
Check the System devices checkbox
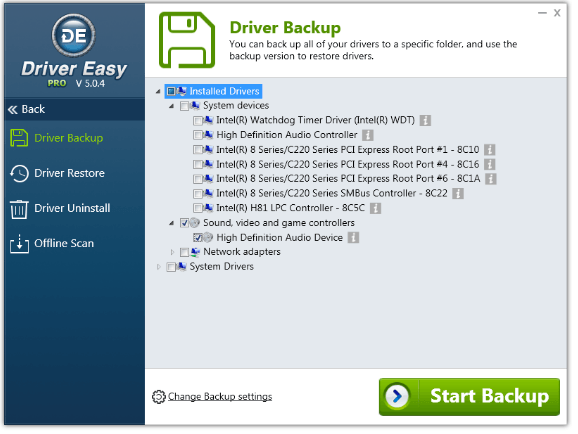click(184, 106)
